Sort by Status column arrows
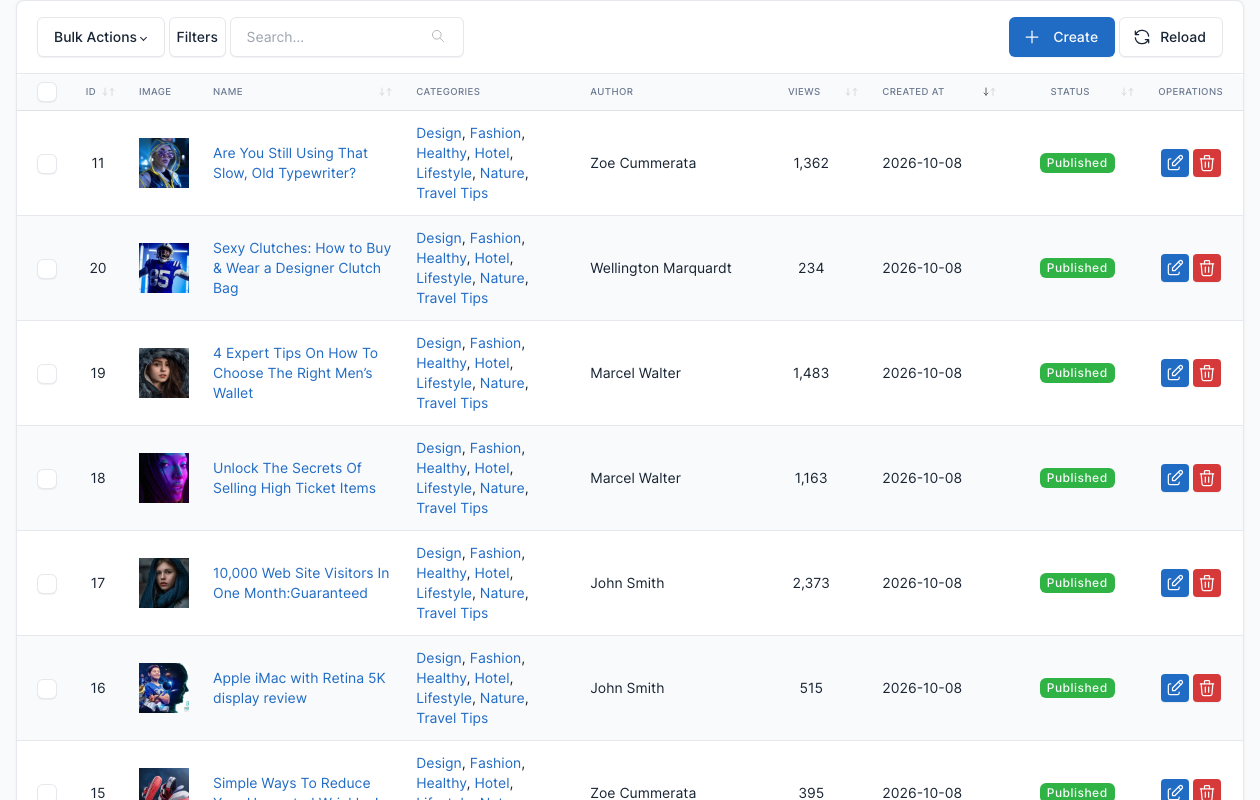1260x800 pixels. click(1128, 92)
